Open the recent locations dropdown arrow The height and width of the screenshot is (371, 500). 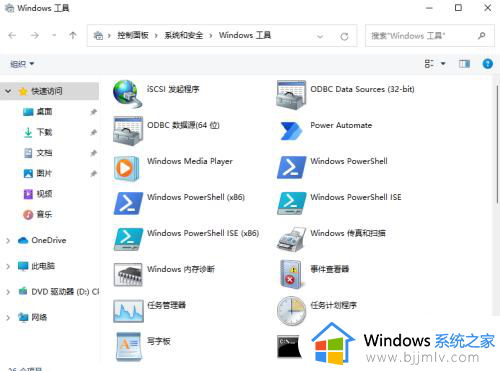pyautogui.click(x=54, y=35)
